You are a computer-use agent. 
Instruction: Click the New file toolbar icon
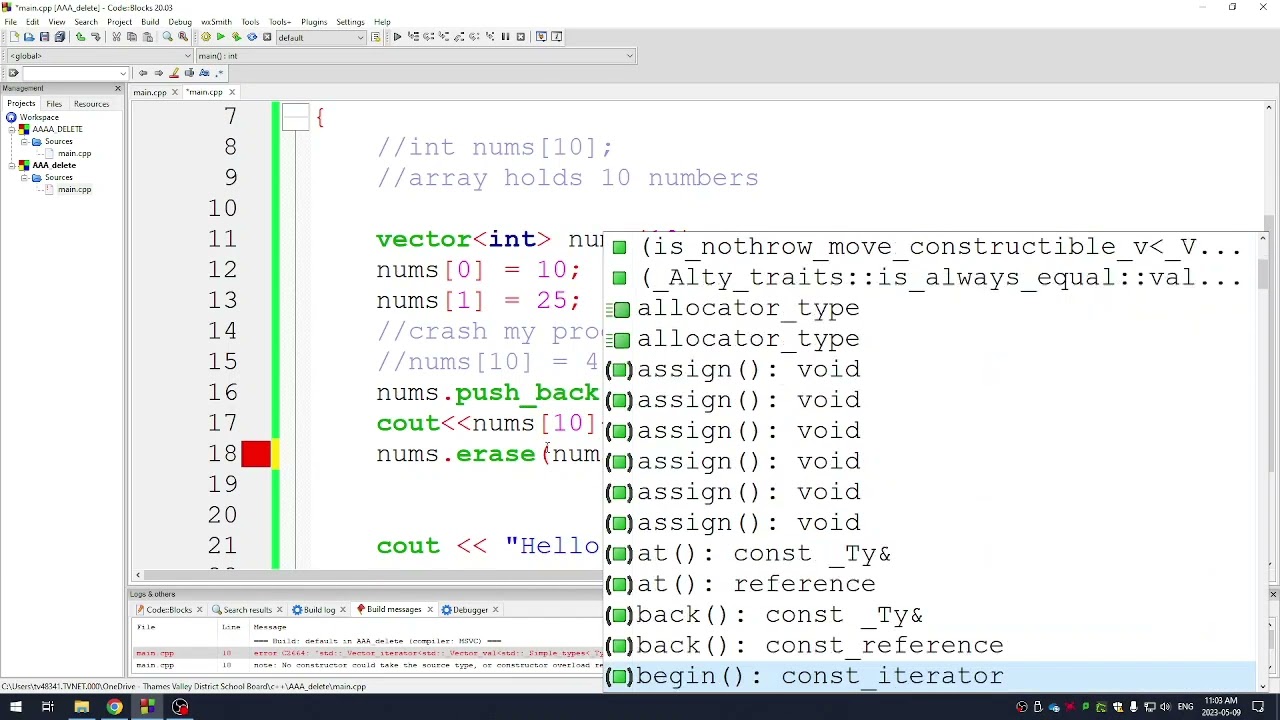click(x=14, y=37)
